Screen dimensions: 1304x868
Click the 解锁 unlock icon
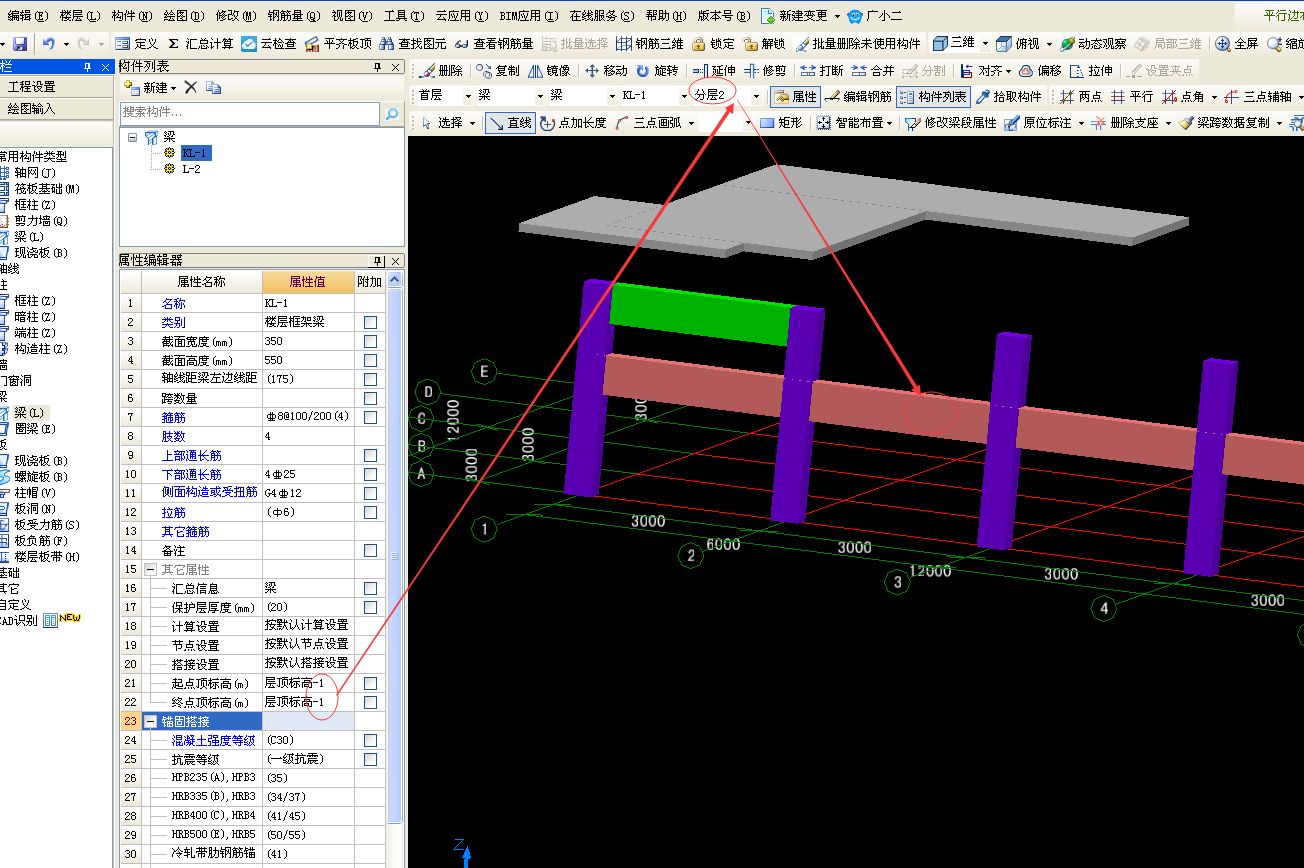point(750,44)
